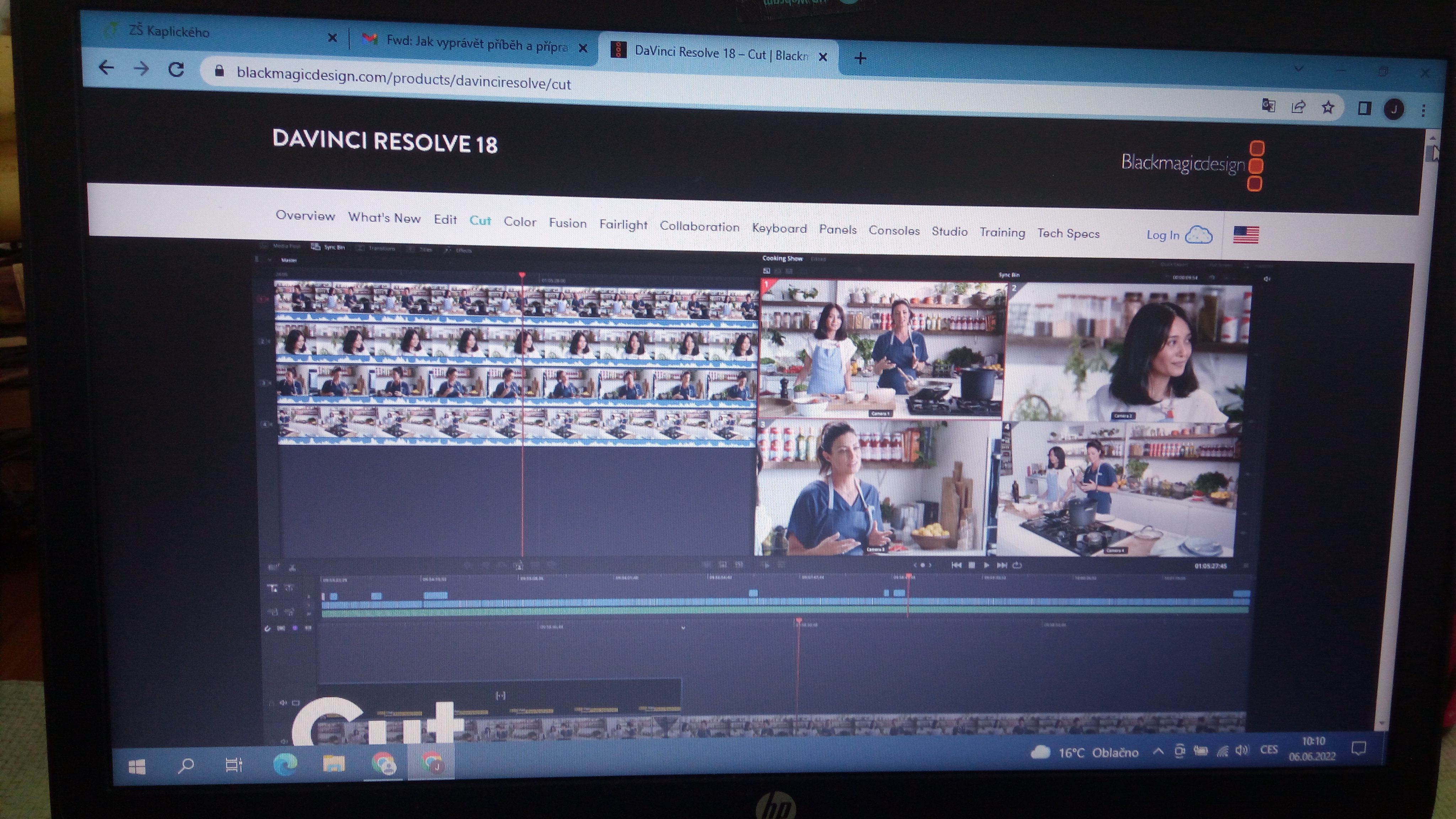Open File Explorer from taskbar
Image resolution: width=1456 pixels, height=819 pixels.
point(333,764)
